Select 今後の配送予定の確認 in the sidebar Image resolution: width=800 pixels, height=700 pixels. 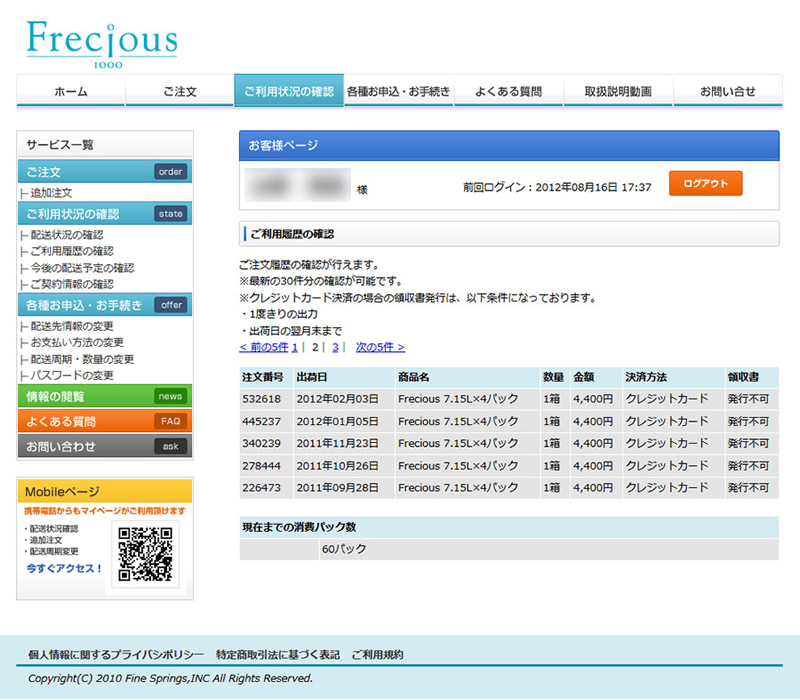(82, 268)
